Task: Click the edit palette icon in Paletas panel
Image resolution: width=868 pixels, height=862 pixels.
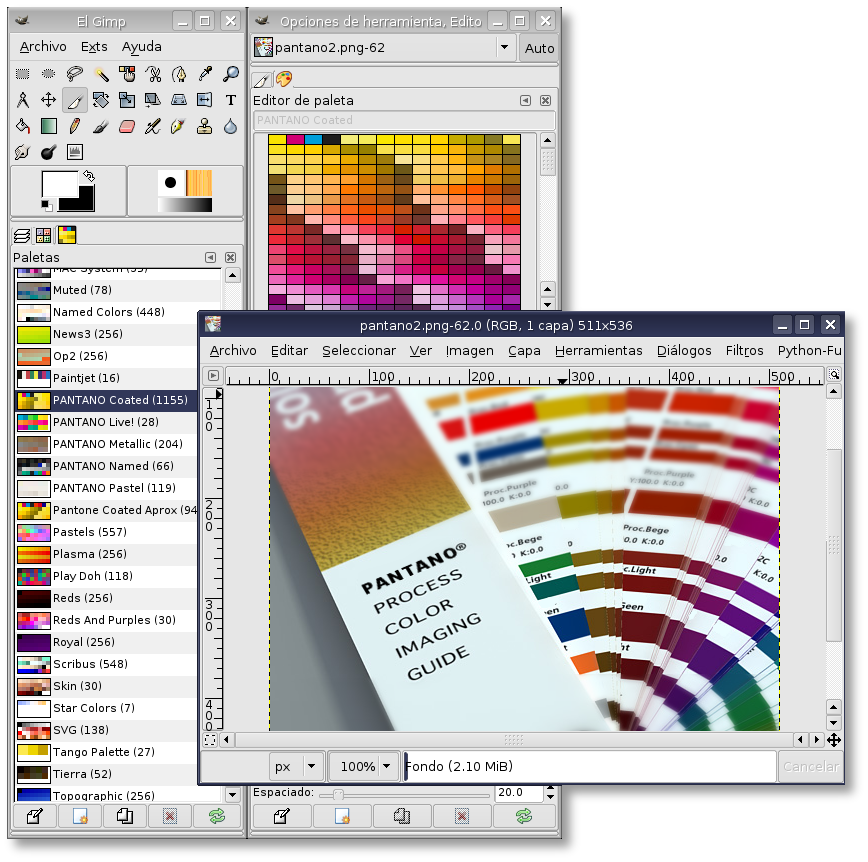Action: (34, 816)
